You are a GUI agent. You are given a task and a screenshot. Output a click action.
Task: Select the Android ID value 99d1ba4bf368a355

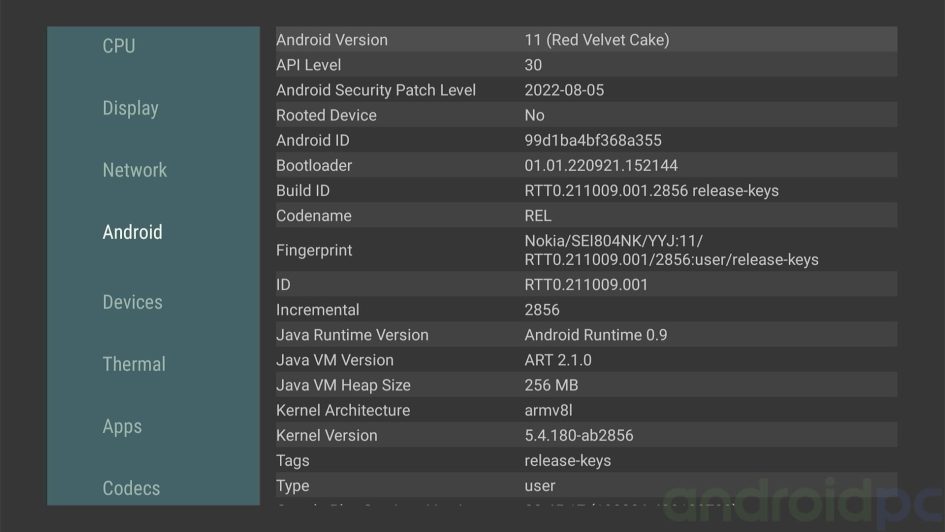593,140
